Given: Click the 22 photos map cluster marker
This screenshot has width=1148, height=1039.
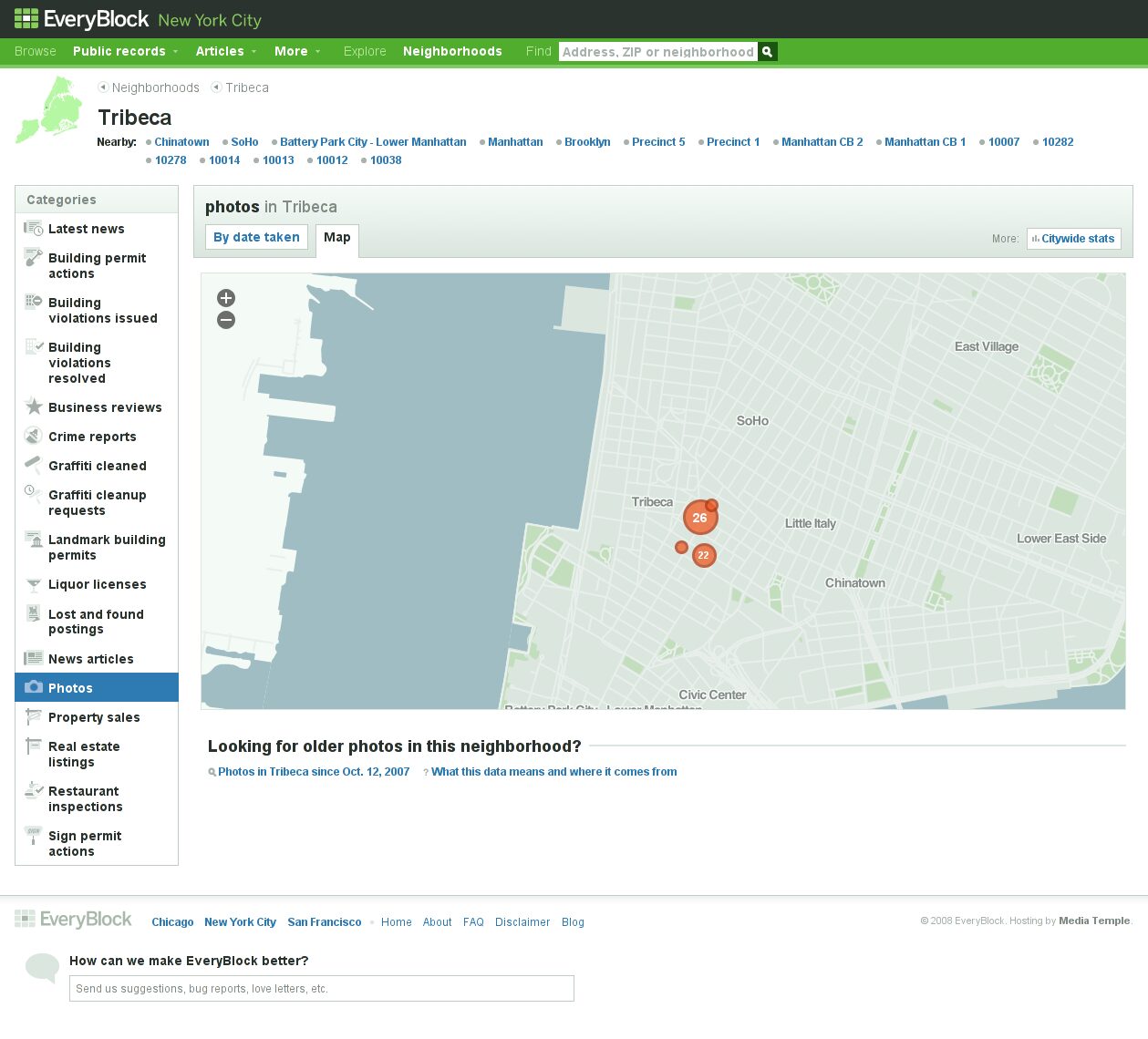Looking at the screenshot, I should coord(703,555).
